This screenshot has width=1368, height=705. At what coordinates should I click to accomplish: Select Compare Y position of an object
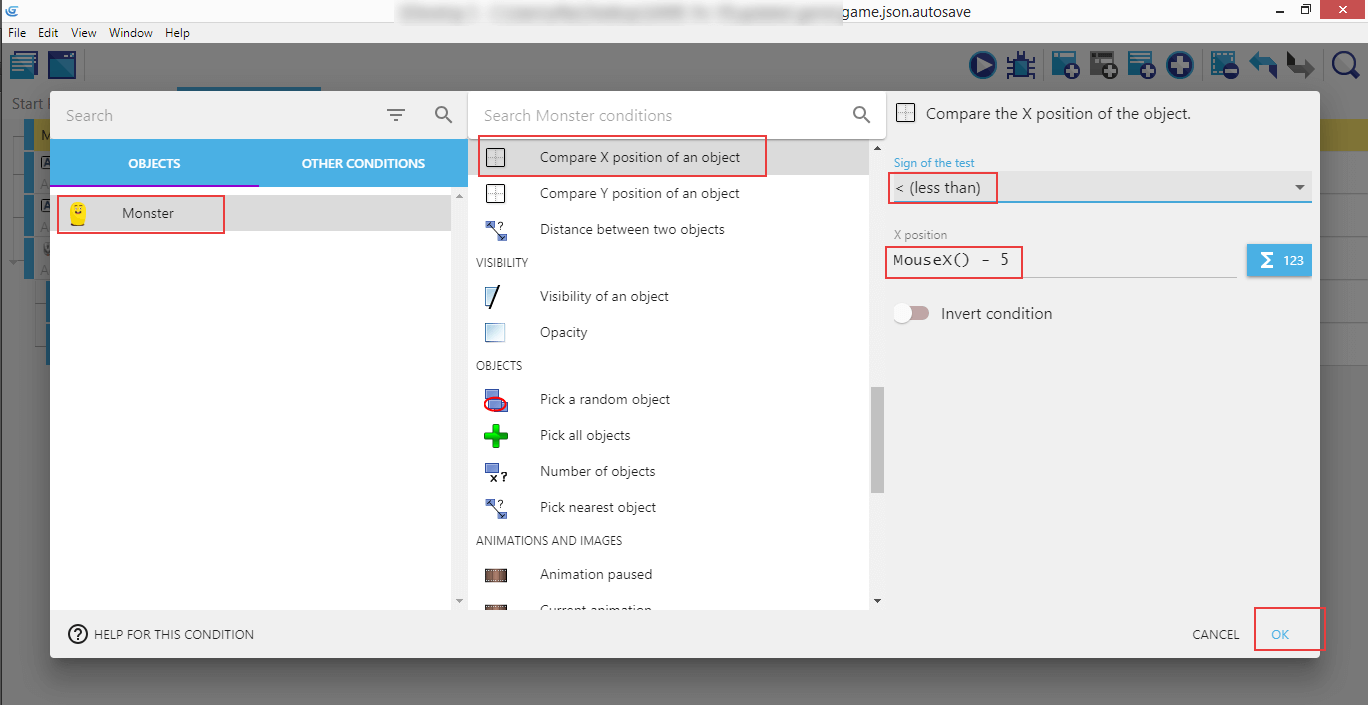point(639,193)
